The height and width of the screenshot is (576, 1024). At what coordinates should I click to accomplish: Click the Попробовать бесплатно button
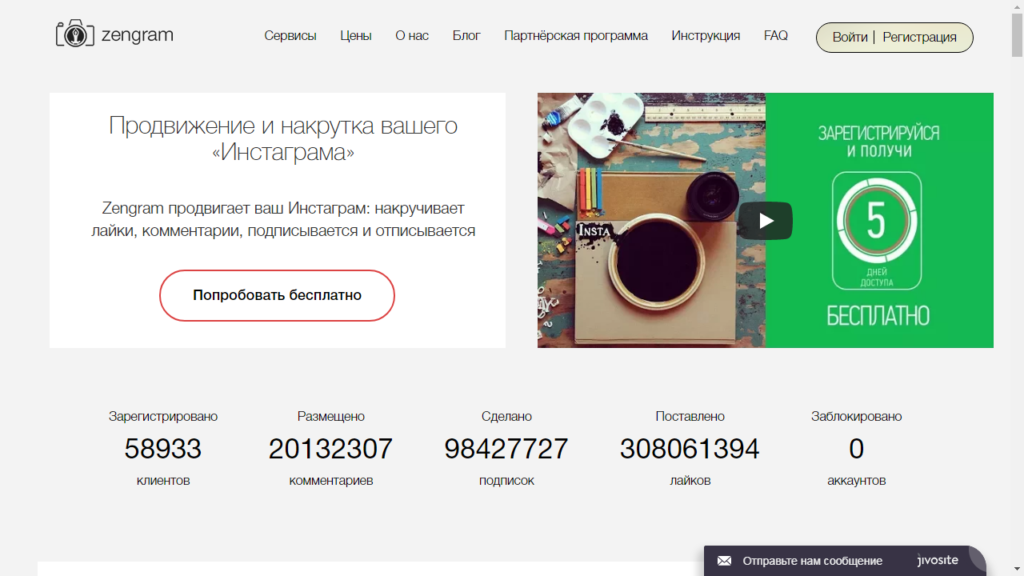277,295
